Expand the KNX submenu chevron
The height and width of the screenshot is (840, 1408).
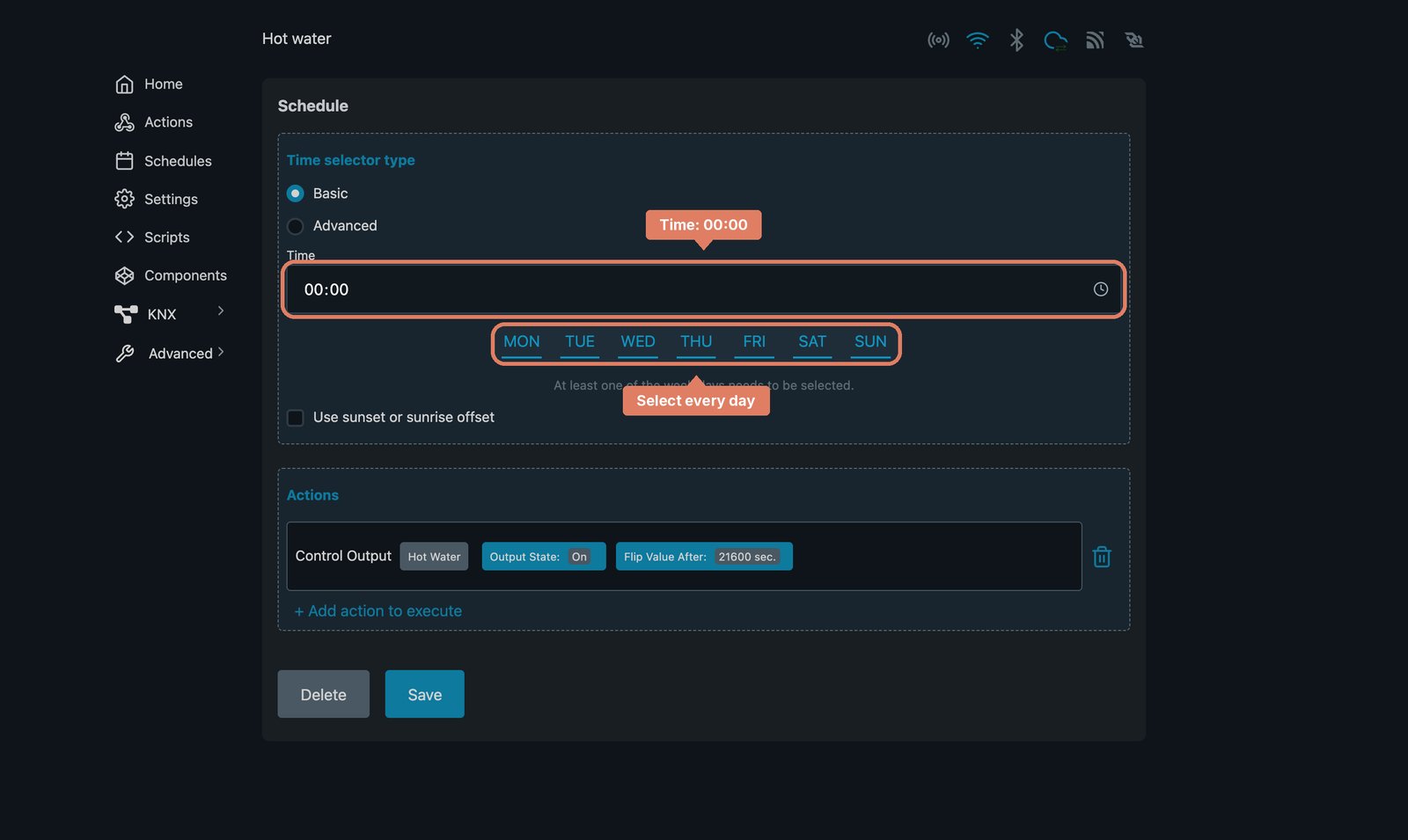[x=221, y=310]
